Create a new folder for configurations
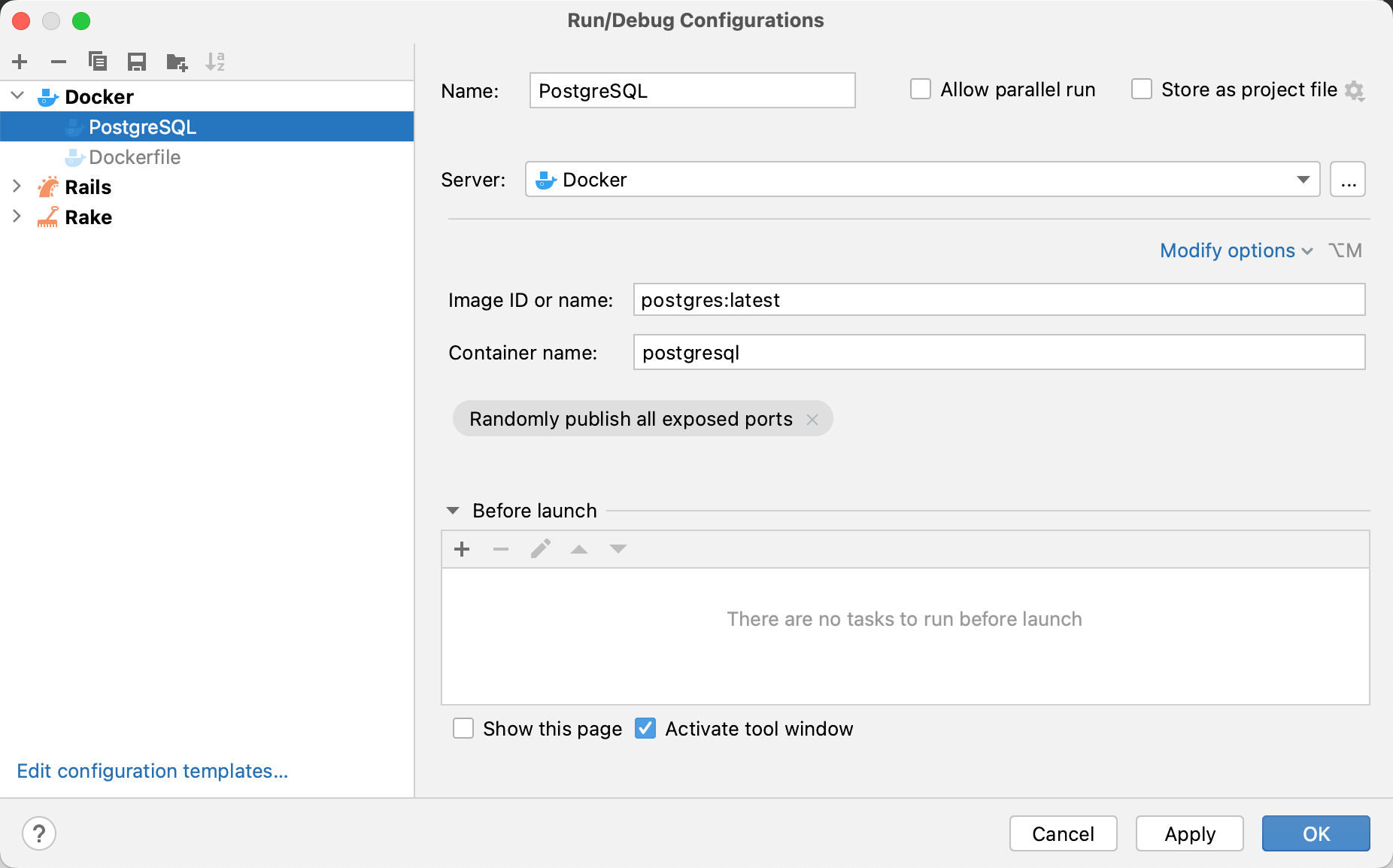 (176, 62)
